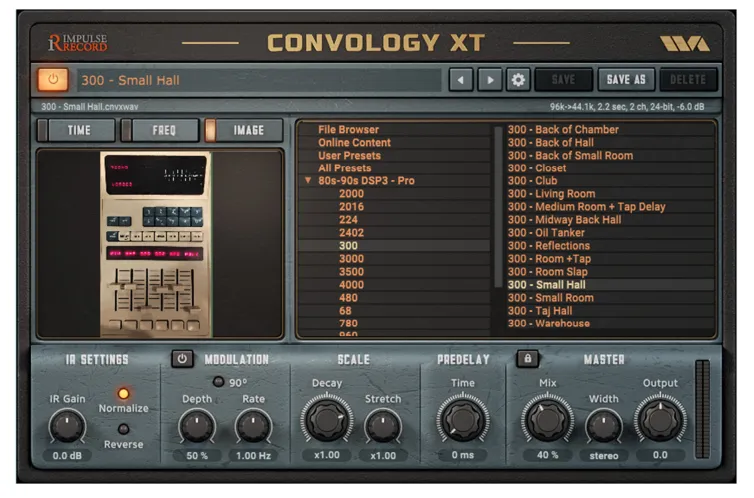The height and width of the screenshot is (498, 754).
Task: Click the Predelay 0 ms value field
Action: point(463,455)
